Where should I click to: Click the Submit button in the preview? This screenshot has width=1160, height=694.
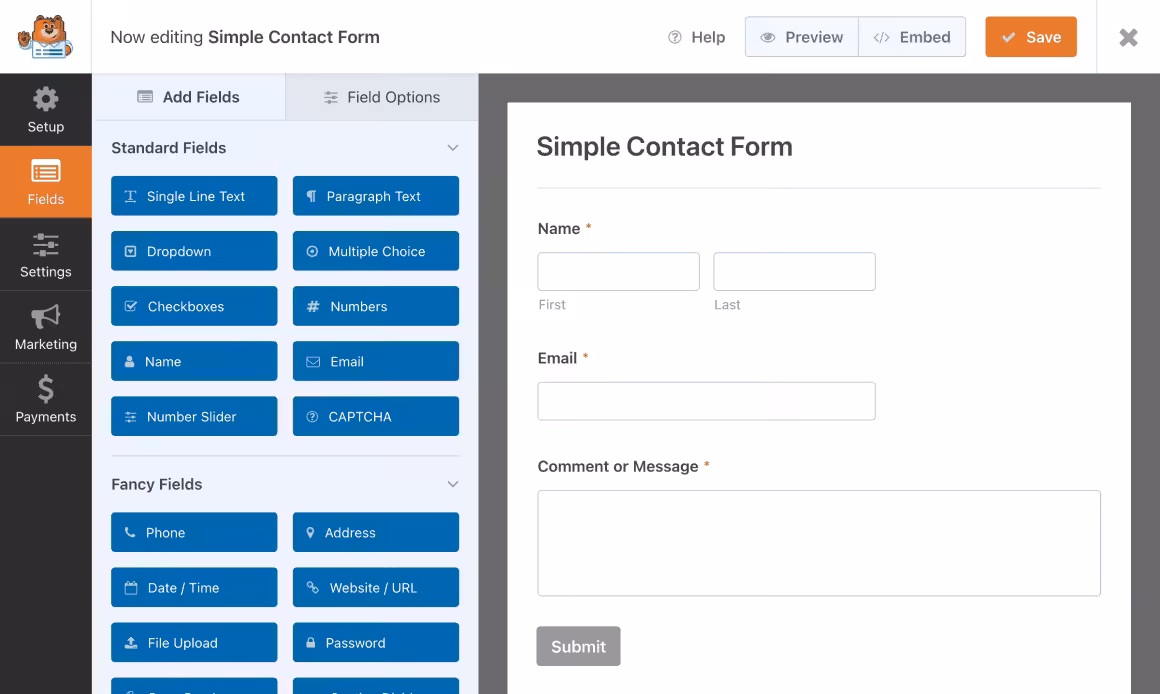point(578,646)
